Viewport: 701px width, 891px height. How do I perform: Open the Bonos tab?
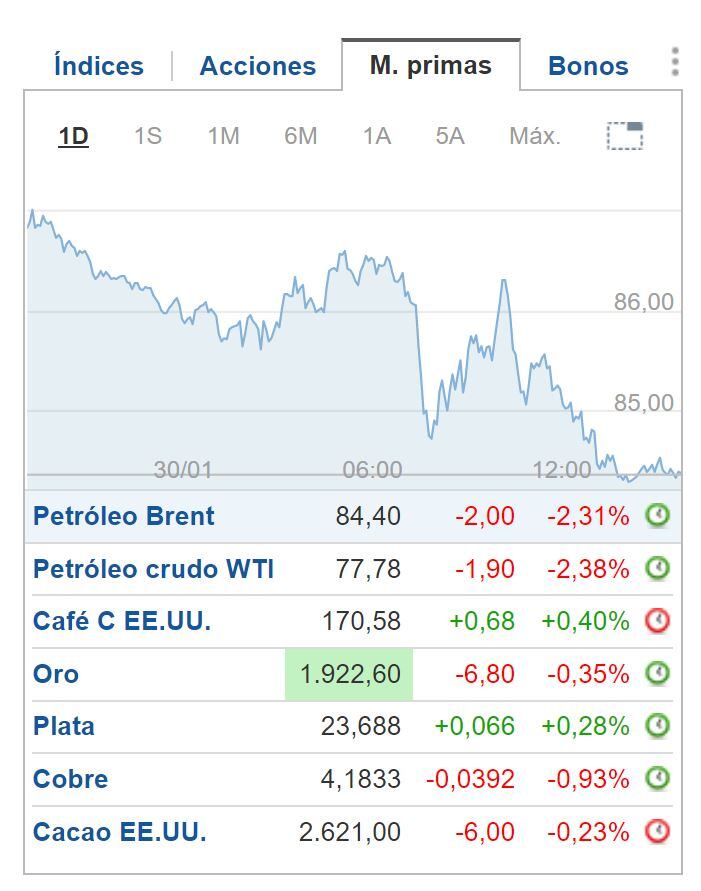coord(587,65)
